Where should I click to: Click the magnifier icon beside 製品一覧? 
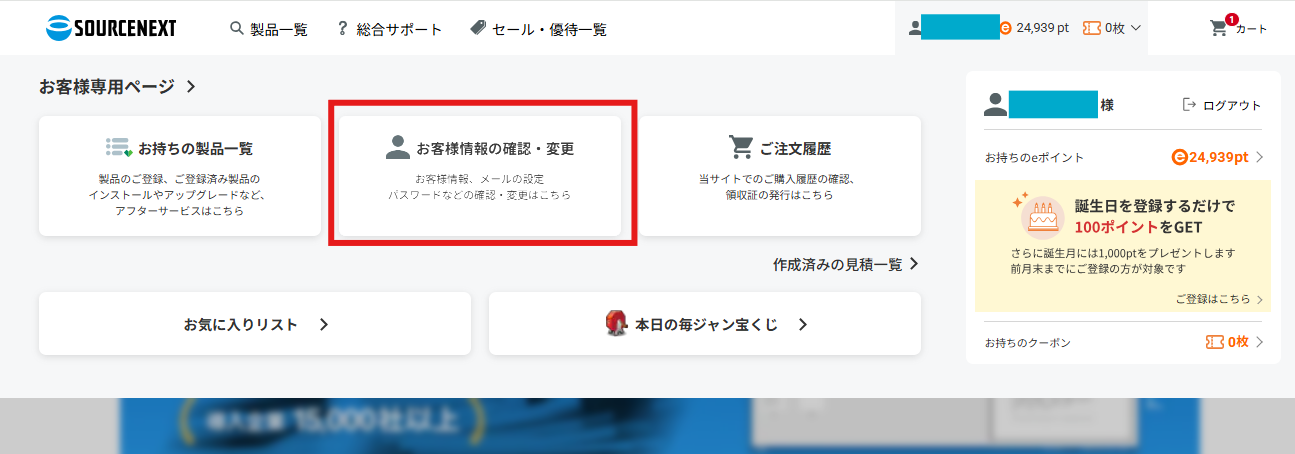pos(237,28)
